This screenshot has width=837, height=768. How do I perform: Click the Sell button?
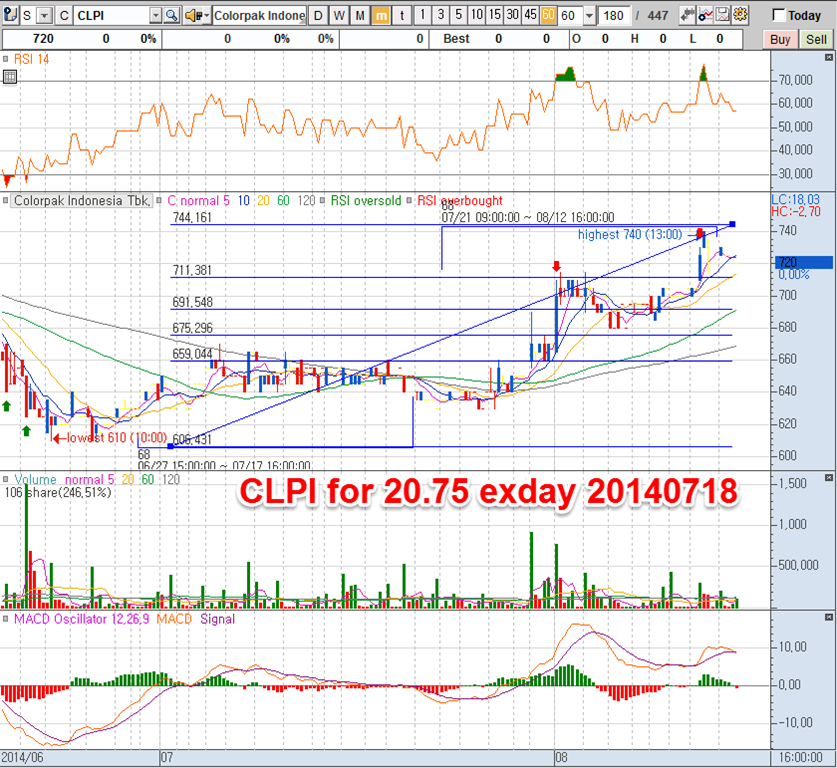[x=816, y=39]
